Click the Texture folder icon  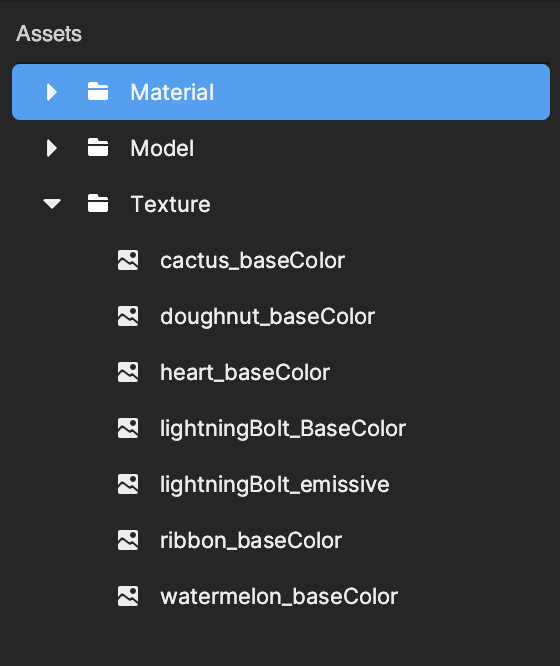[98, 203]
